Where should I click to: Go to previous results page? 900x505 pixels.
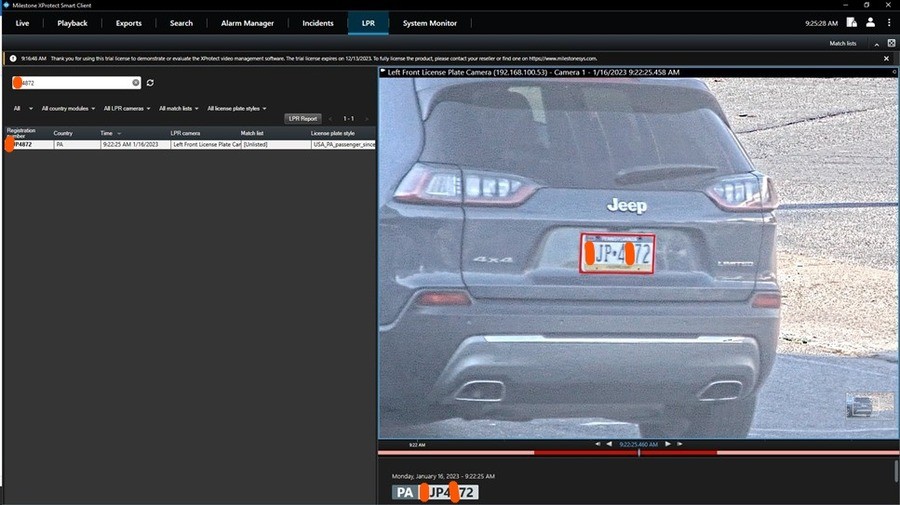click(x=331, y=119)
